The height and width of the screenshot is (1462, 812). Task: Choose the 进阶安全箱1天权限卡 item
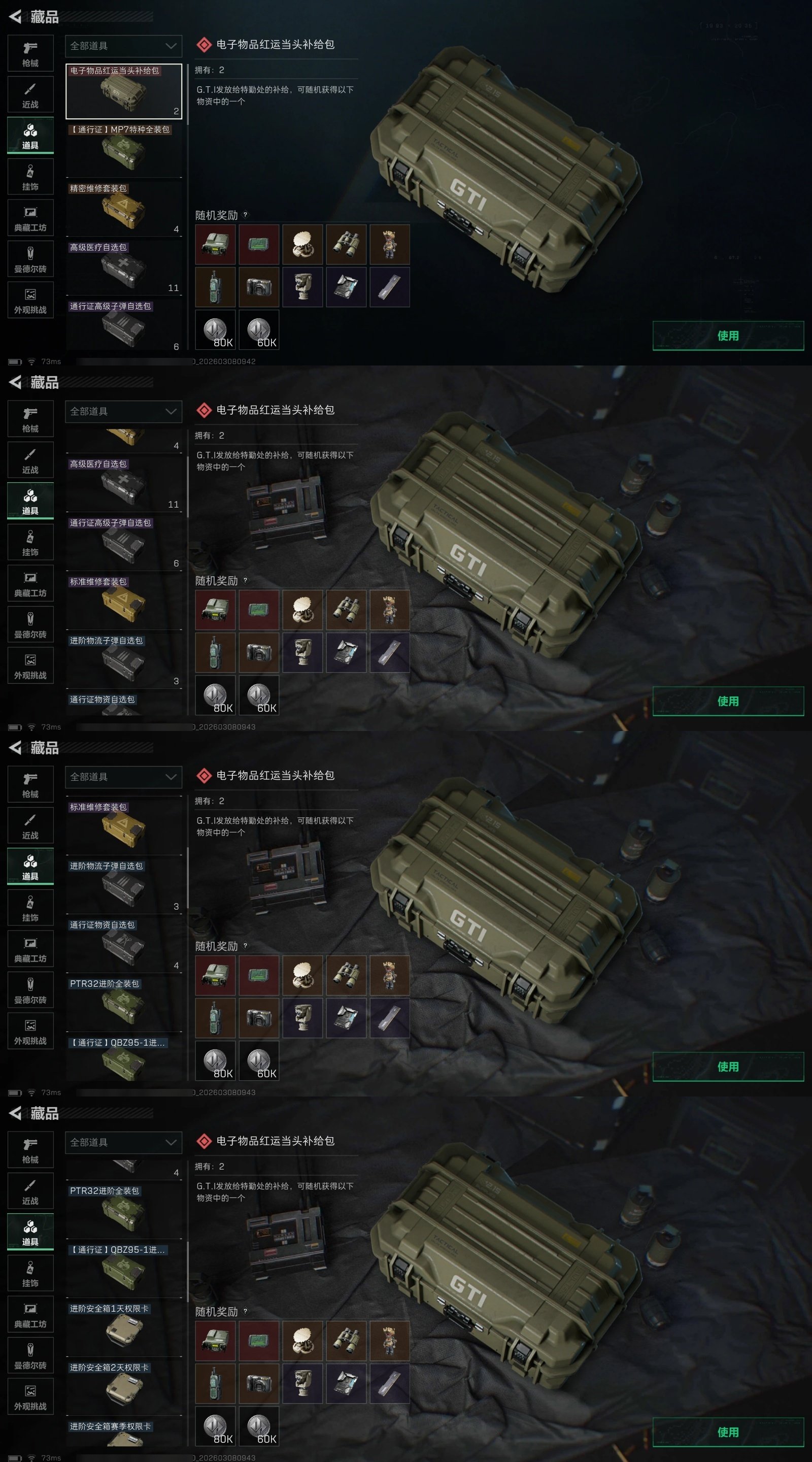click(x=124, y=1329)
